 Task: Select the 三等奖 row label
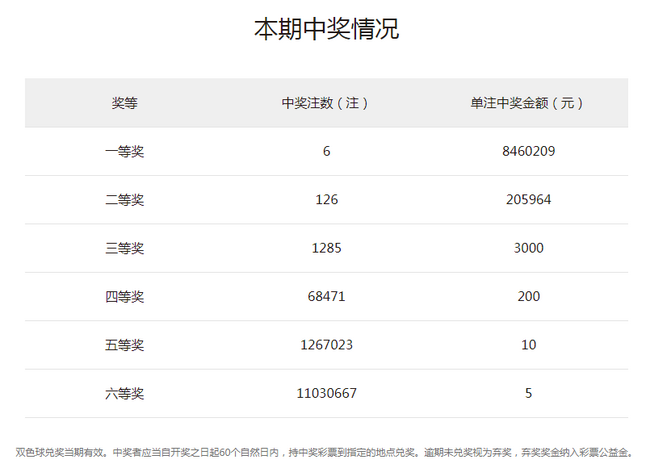[x=125, y=248]
